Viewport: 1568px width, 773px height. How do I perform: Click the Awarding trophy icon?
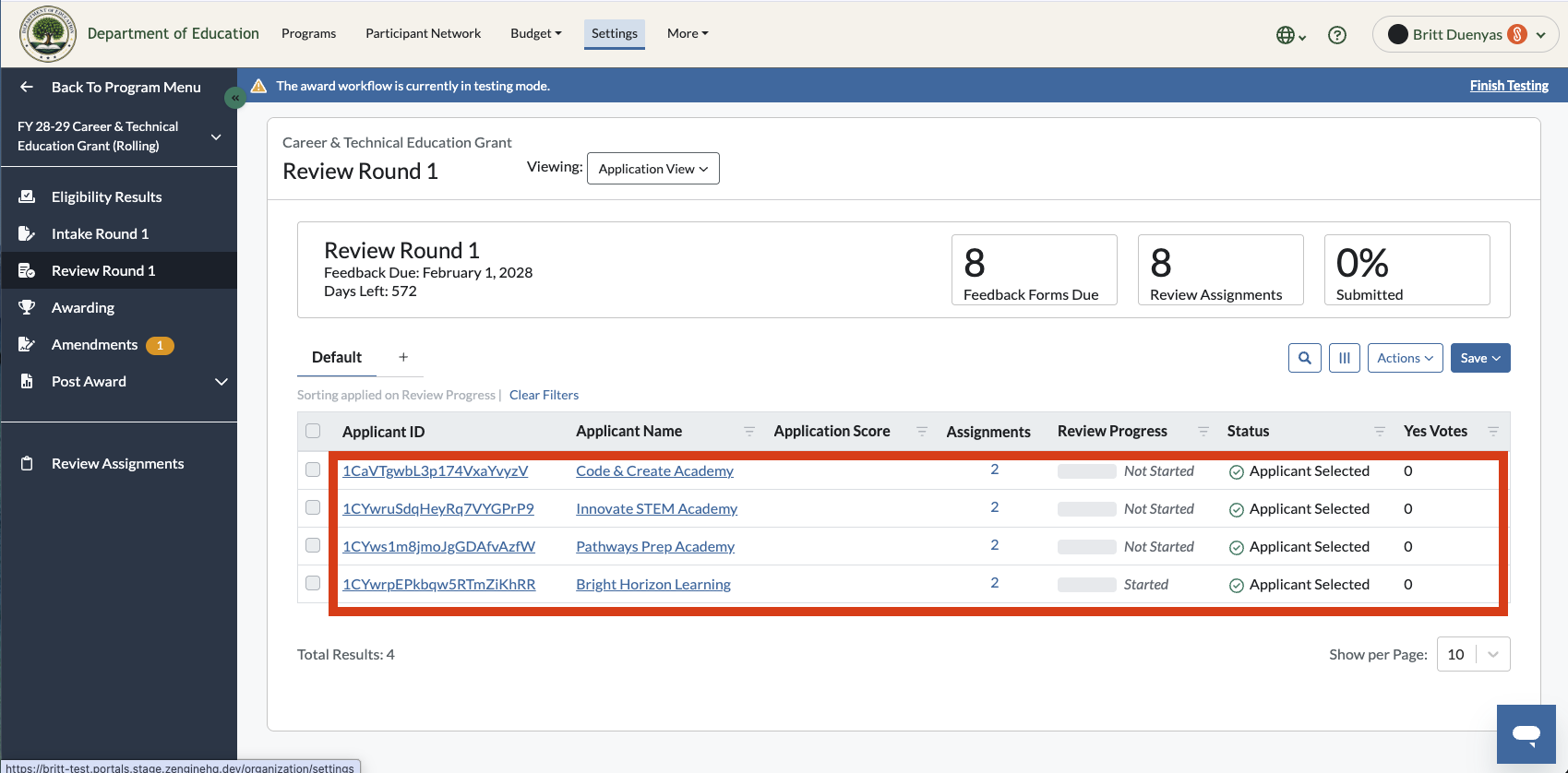pyautogui.click(x=27, y=307)
